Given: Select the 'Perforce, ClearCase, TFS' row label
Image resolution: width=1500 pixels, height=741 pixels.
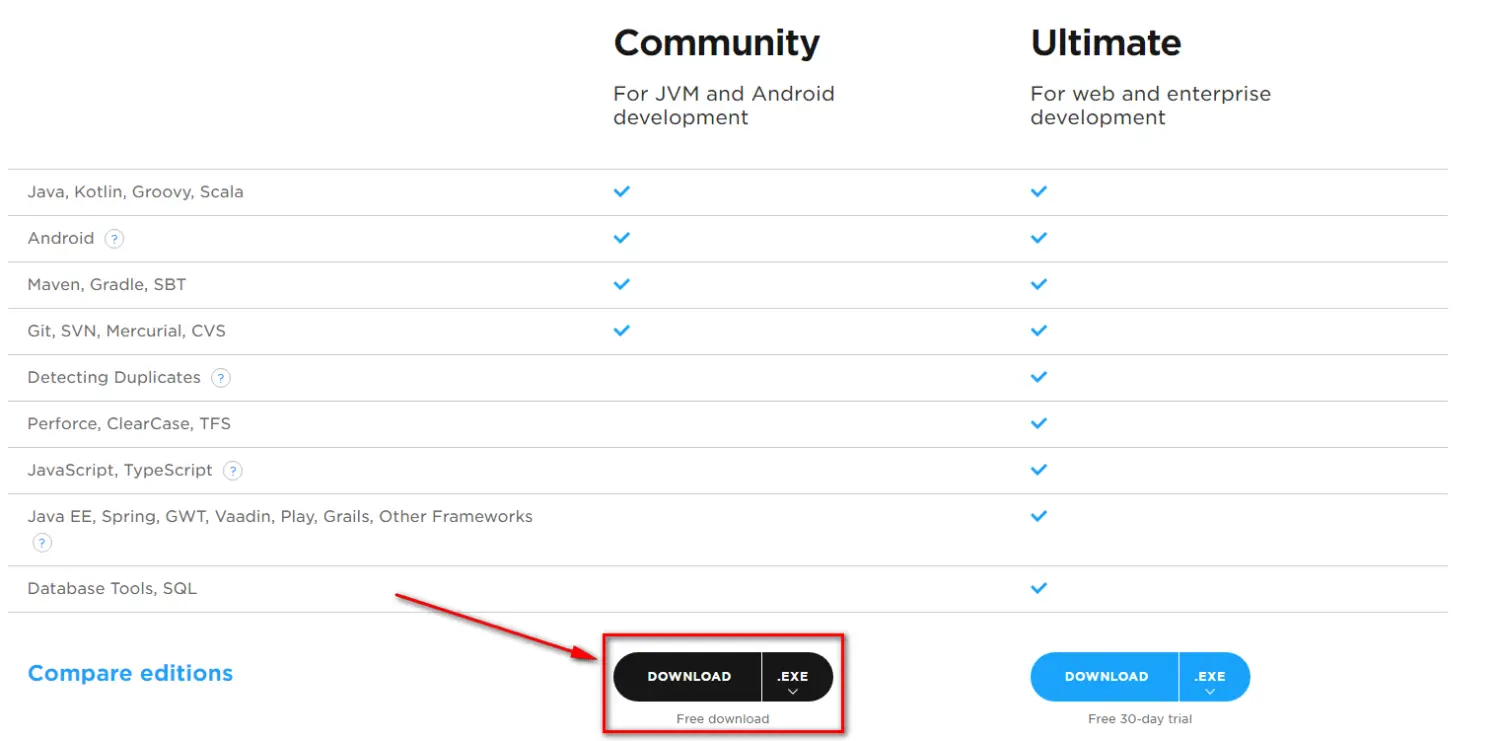Looking at the screenshot, I should coord(129,424).
